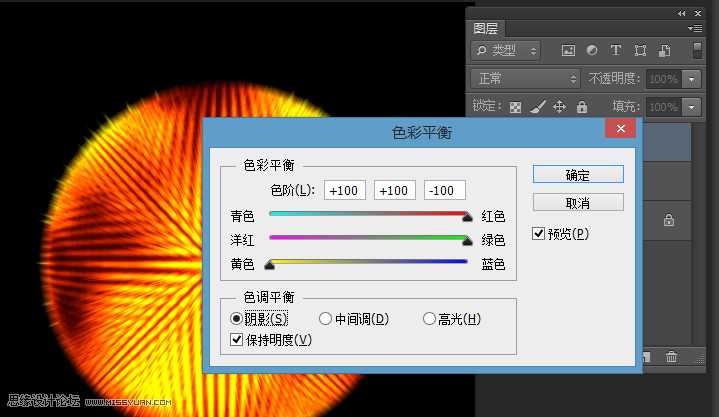Click the lock all padlock icon
This screenshot has width=719, height=417.
coord(582,107)
